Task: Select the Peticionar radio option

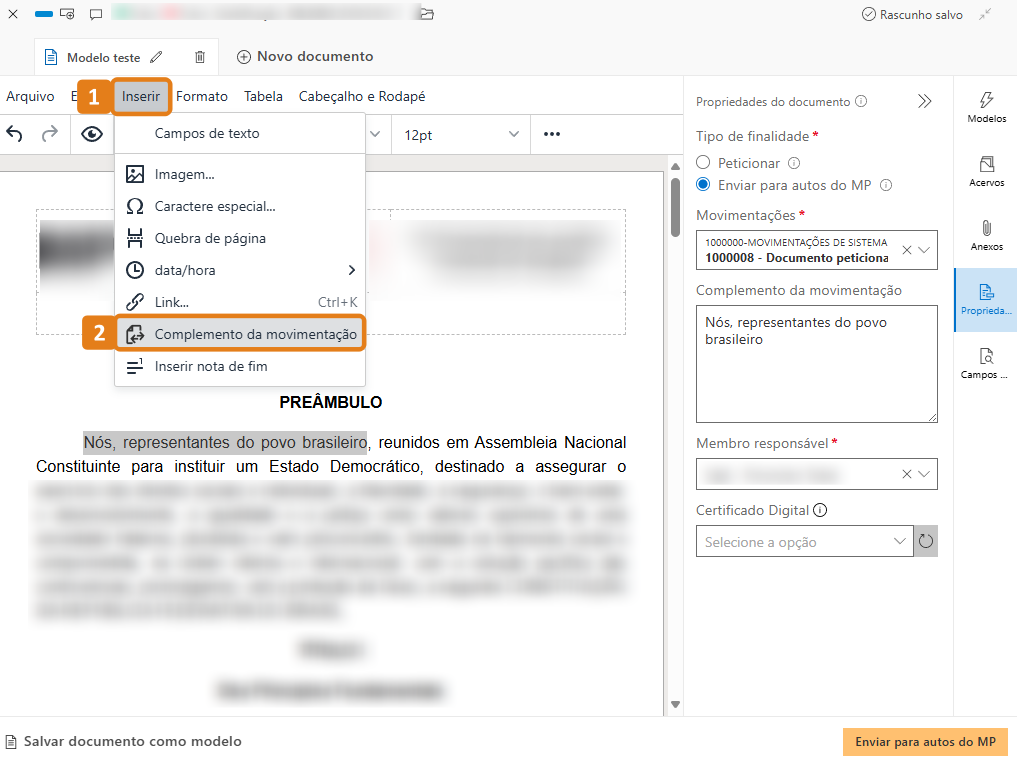Action: 703,162
